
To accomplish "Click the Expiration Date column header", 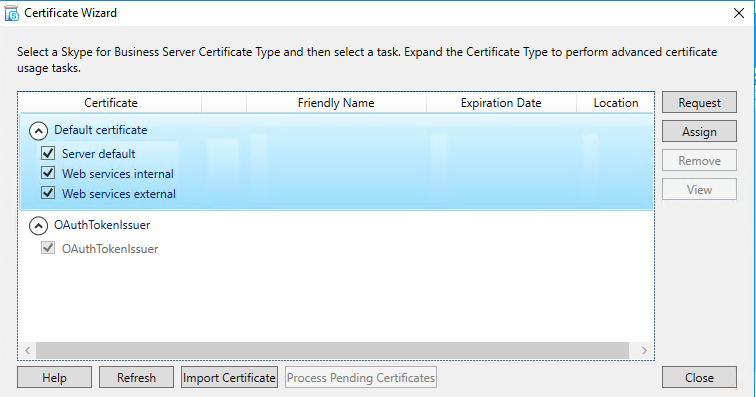I will (x=501, y=103).
